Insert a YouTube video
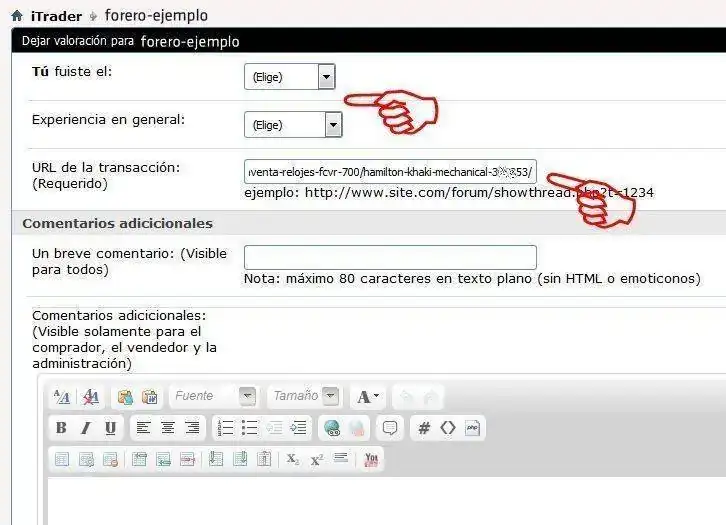The height and width of the screenshot is (525, 726). 371,459
